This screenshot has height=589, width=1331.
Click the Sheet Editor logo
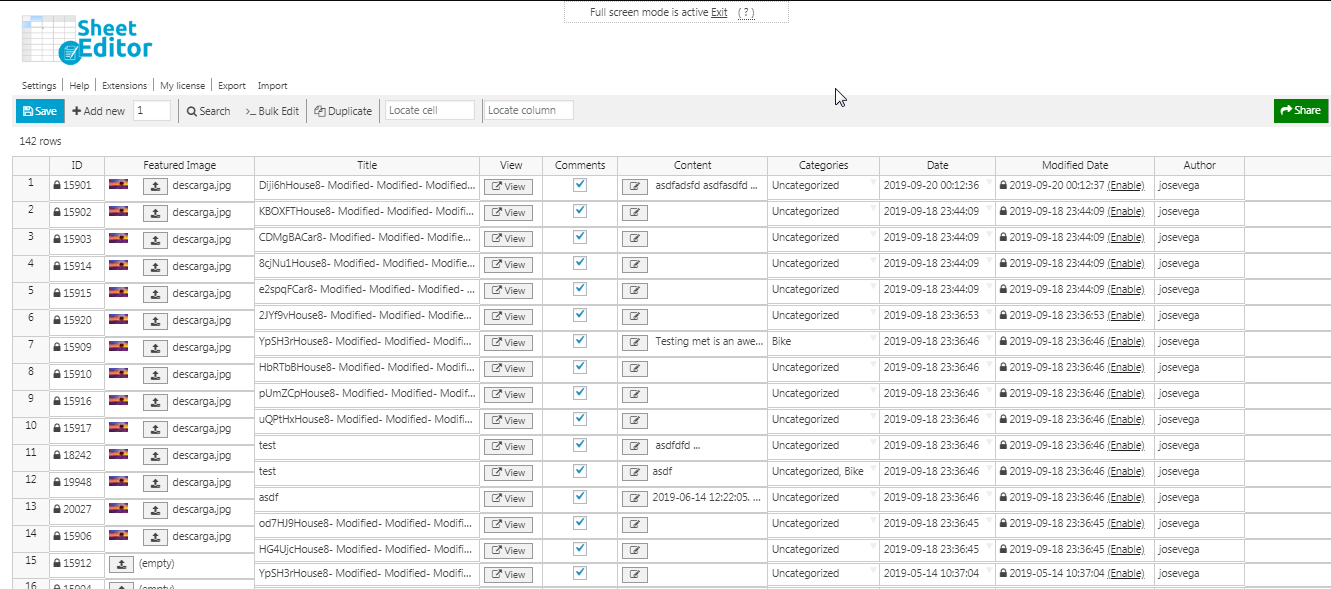click(87, 40)
